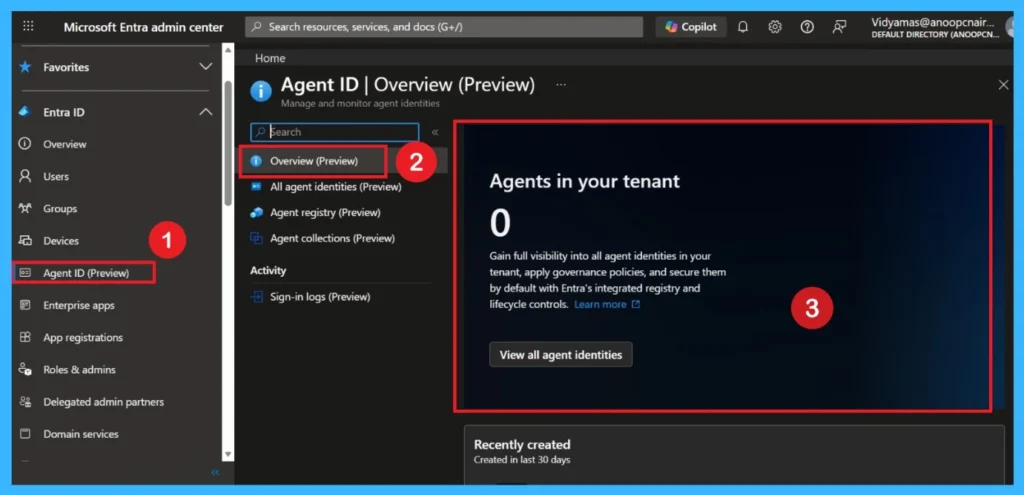Click the Learn more link
Viewport: 1024px width, 495px height.
pyautogui.click(x=607, y=304)
